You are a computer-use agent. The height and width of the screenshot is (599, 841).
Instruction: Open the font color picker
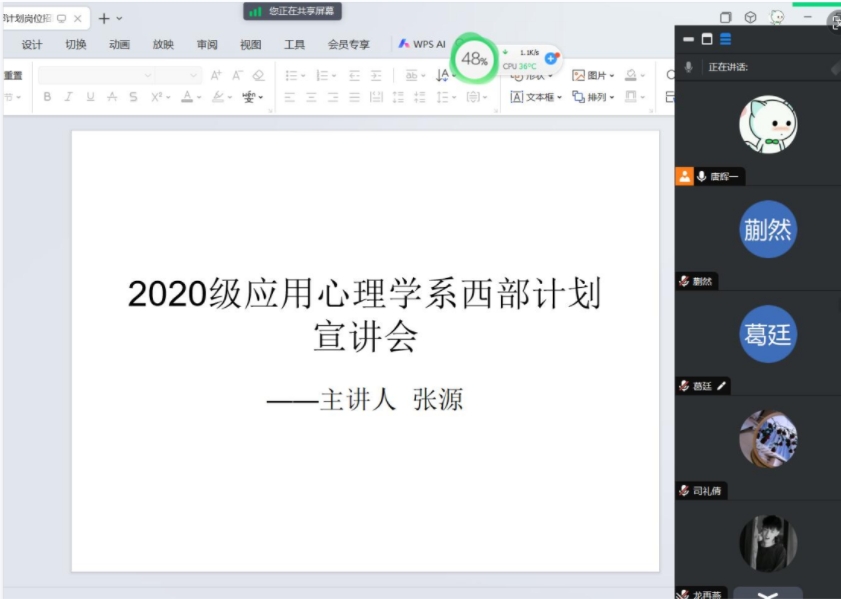(198, 97)
